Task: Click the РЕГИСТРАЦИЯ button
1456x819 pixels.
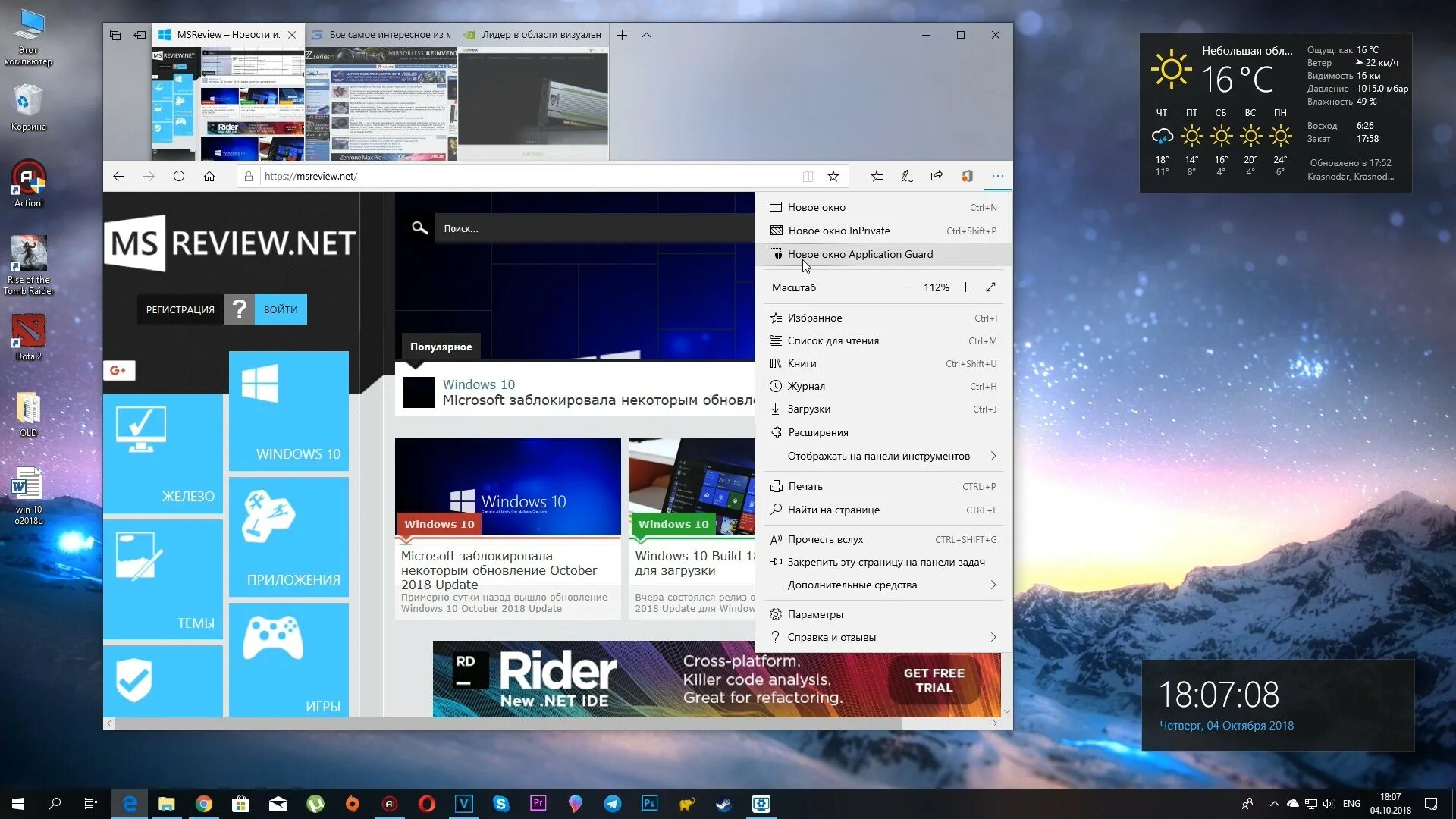Action: point(180,309)
